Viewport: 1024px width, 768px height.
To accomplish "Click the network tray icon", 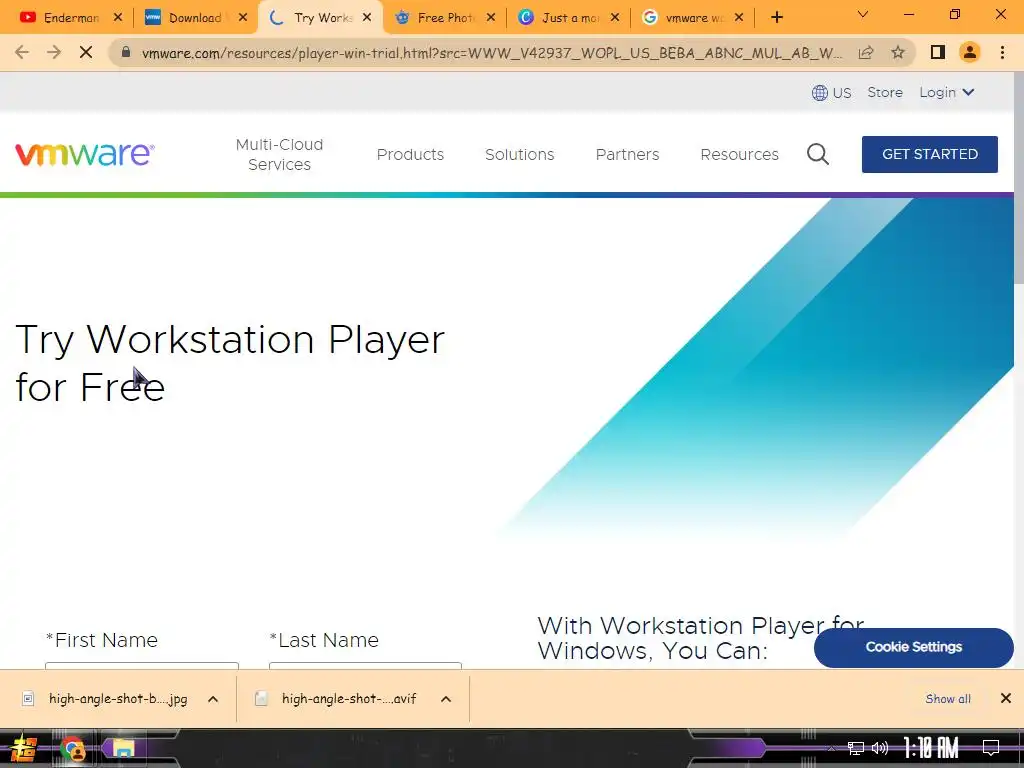I will coord(856,748).
